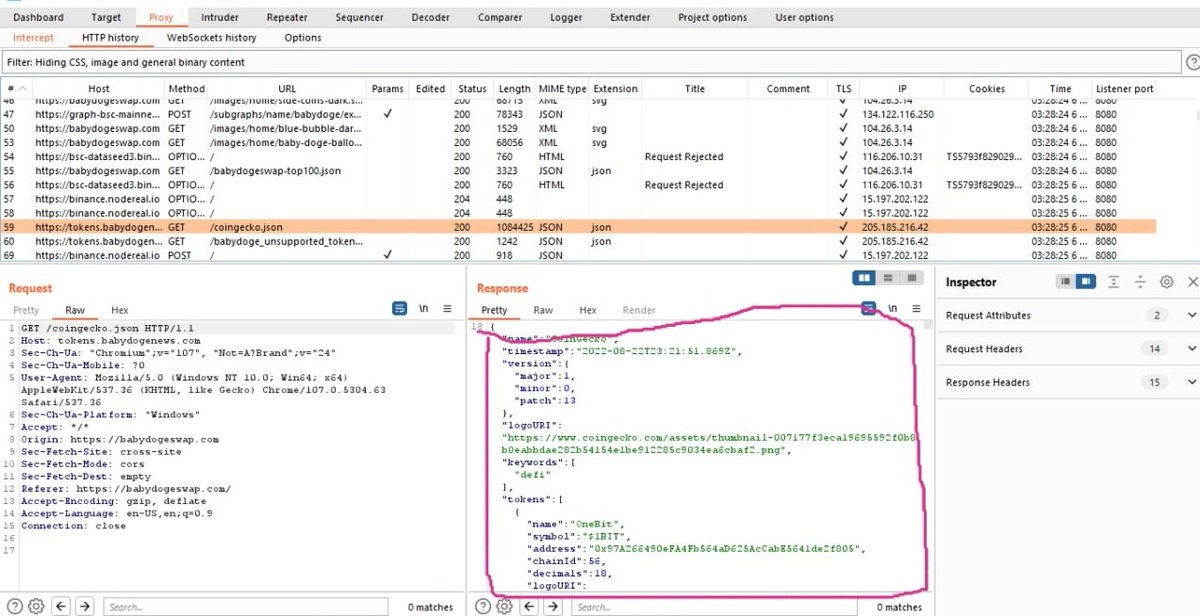The width and height of the screenshot is (1200, 616).
Task: Toggle \n non-printable characters in Request panel
Action: pos(423,309)
